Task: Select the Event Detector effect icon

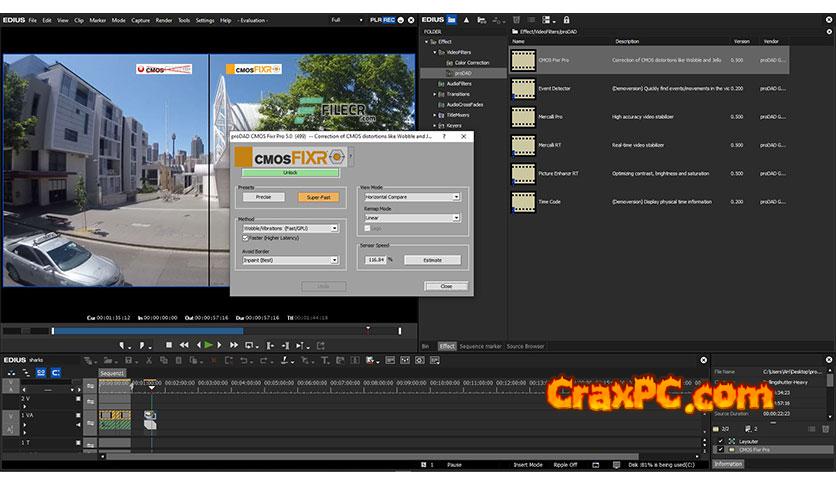Action: click(x=523, y=88)
